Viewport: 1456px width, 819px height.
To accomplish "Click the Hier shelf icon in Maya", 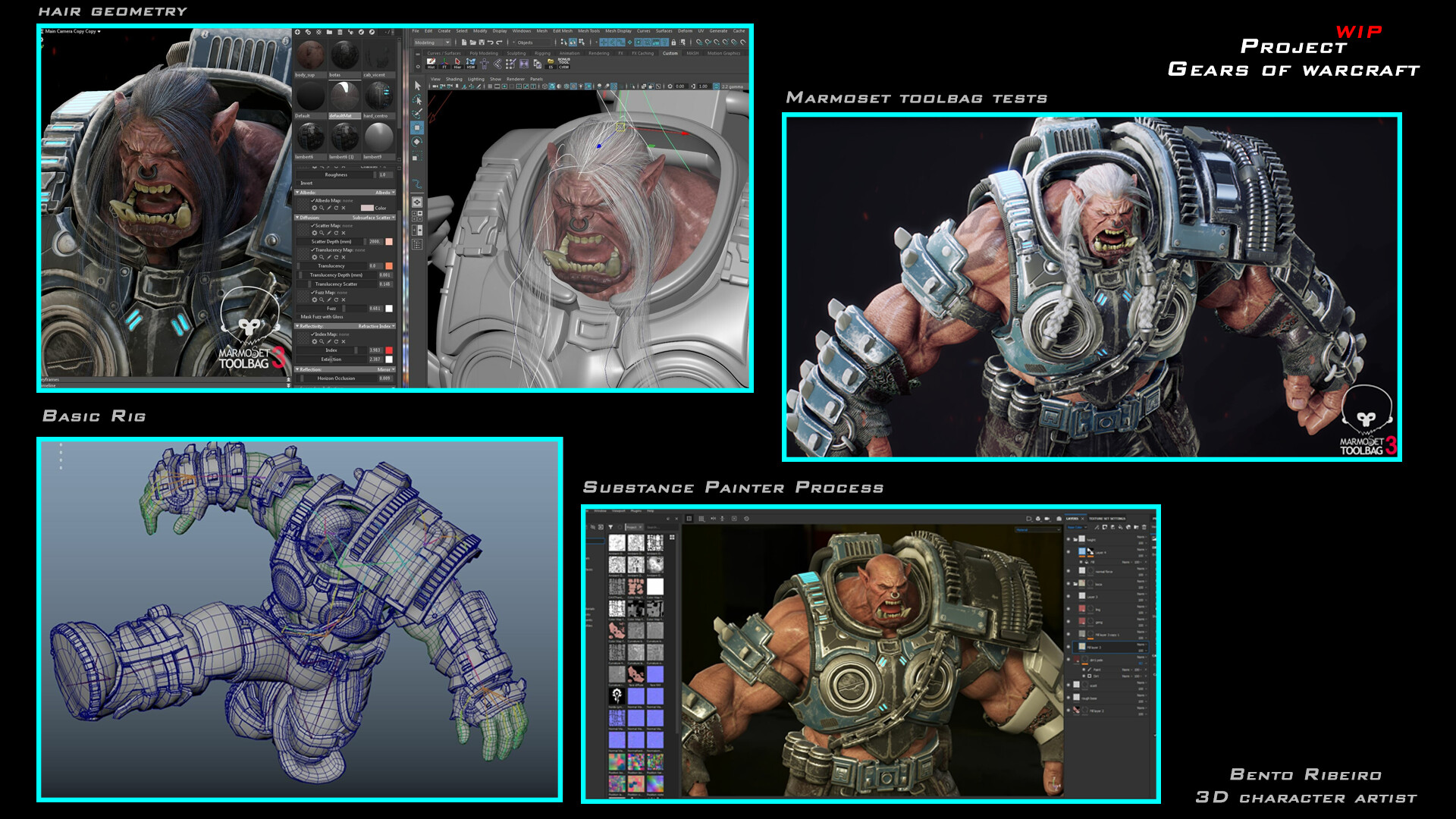I will point(457,63).
